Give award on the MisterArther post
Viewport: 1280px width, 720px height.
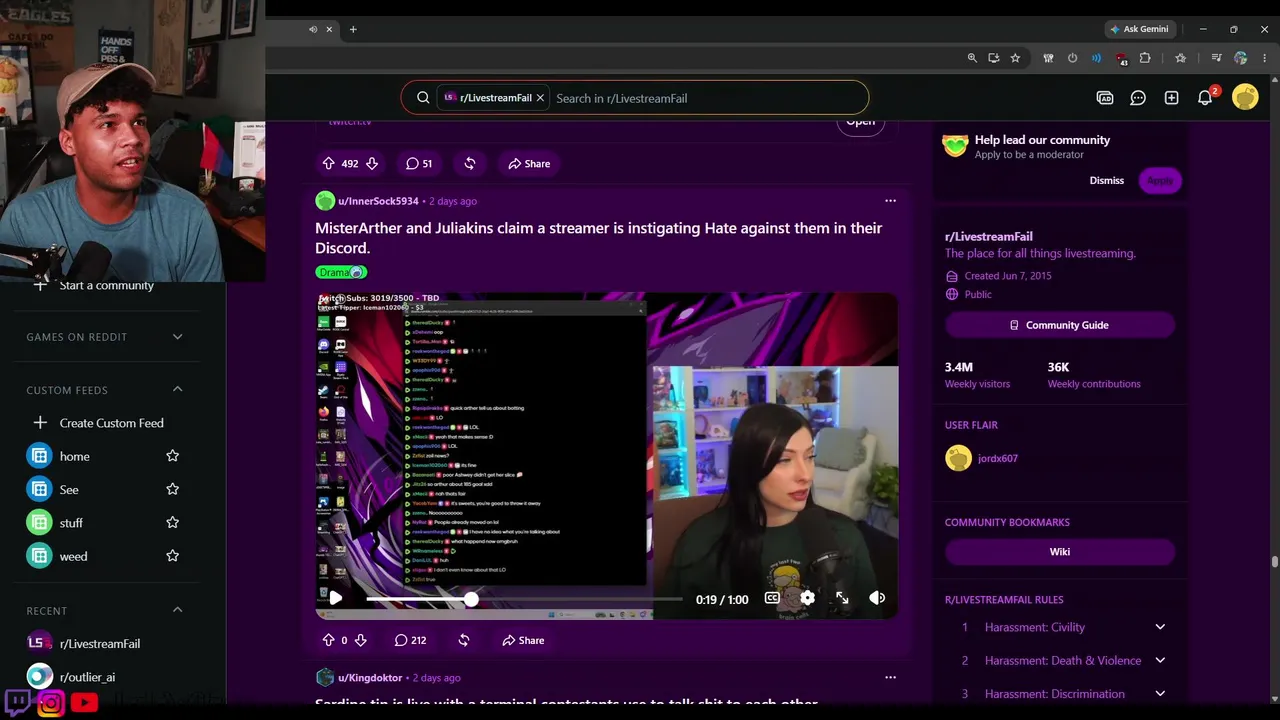pyautogui.click(x=463, y=640)
